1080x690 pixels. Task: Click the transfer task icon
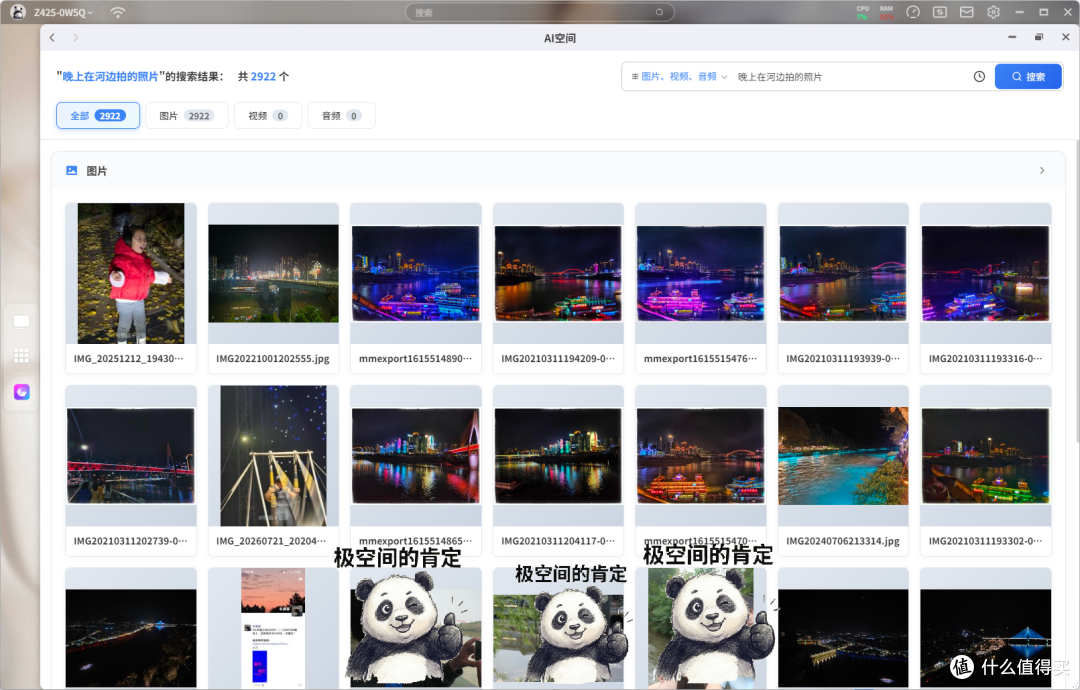tap(939, 12)
